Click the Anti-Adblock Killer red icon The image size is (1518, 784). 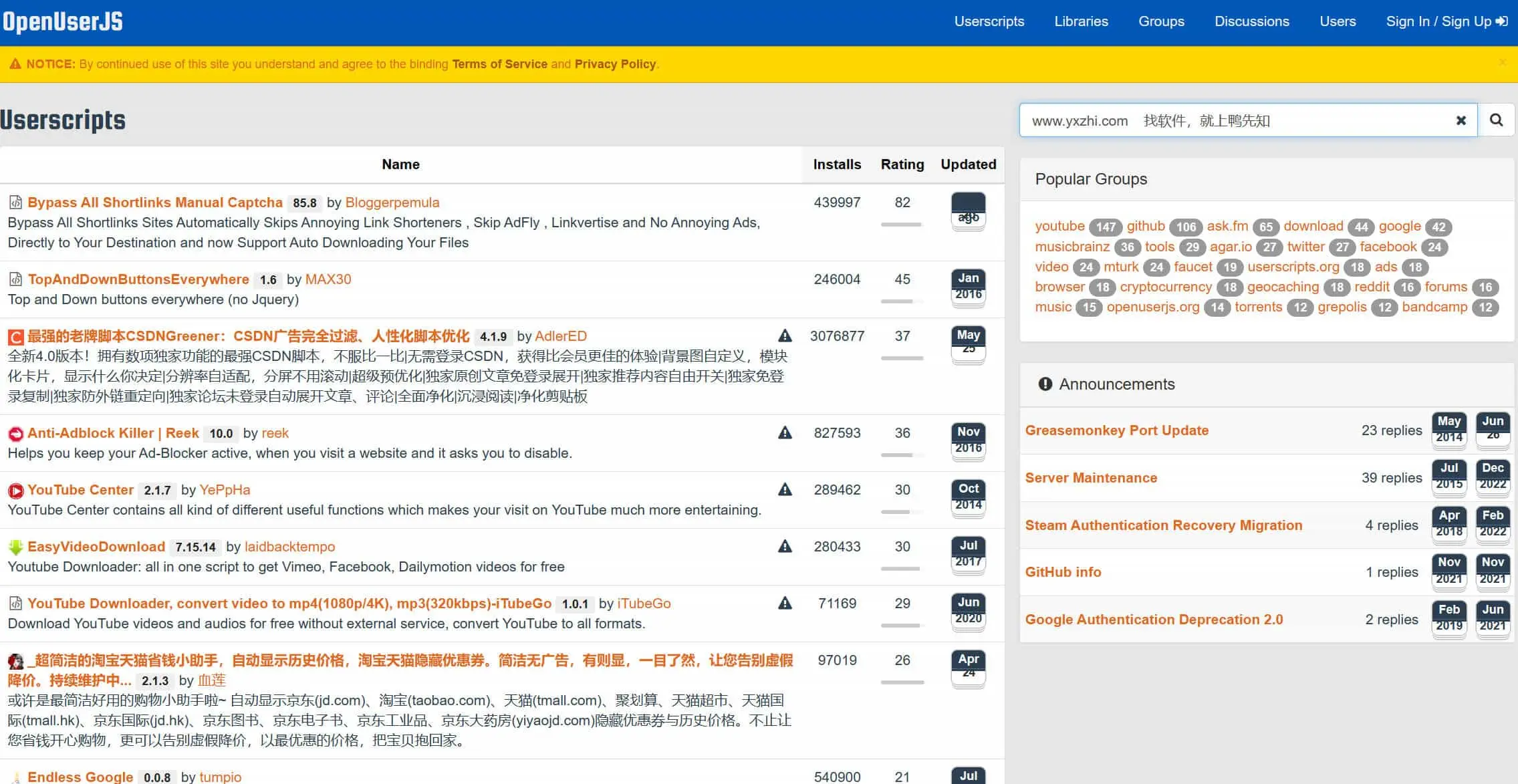pyautogui.click(x=15, y=434)
